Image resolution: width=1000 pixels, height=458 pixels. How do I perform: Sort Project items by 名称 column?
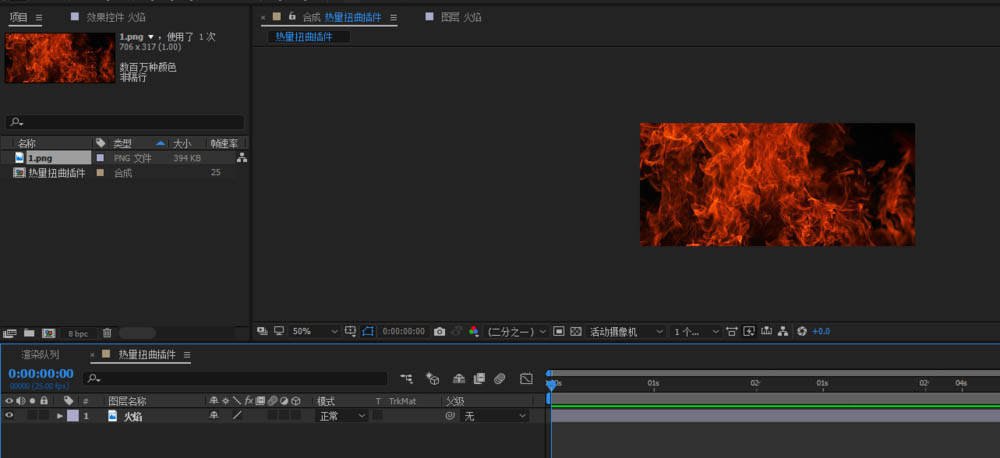[27, 144]
